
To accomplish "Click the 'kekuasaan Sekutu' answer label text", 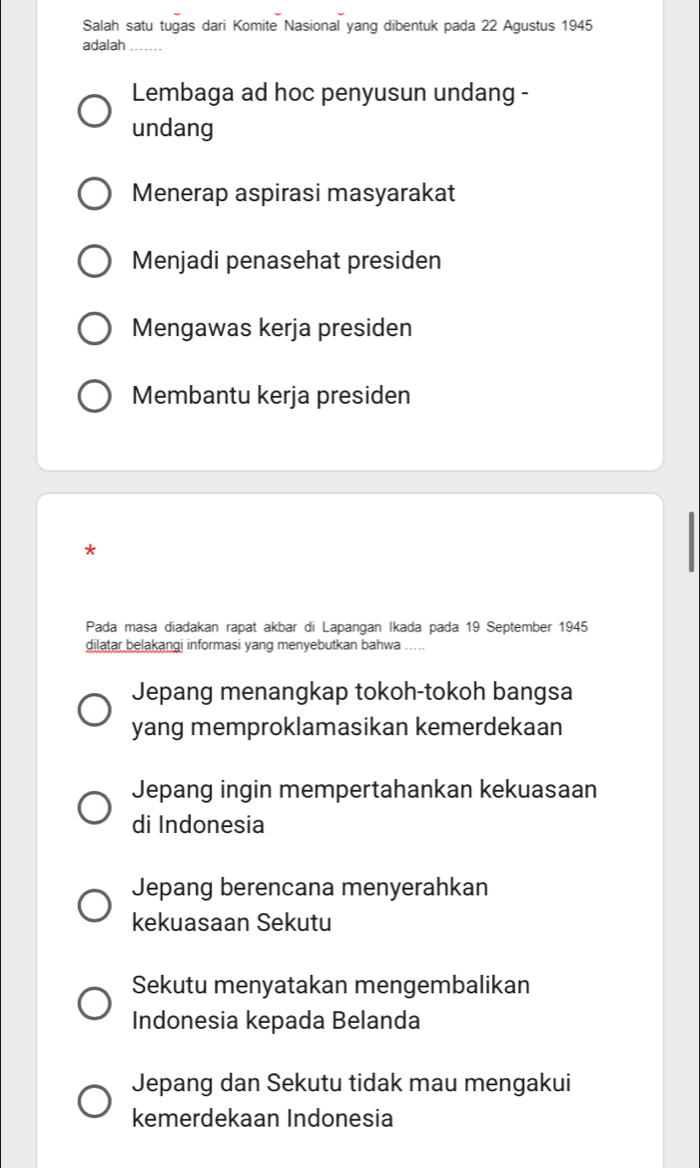I will tap(231, 922).
